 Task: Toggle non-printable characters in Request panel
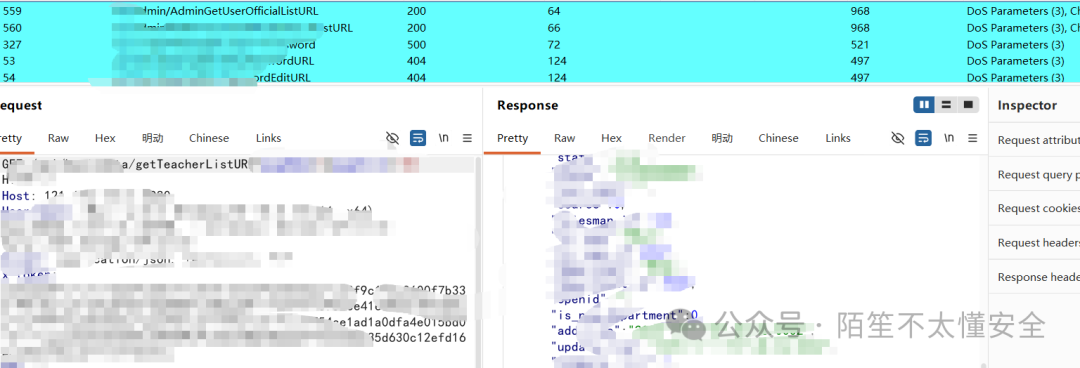pyautogui.click(x=393, y=139)
